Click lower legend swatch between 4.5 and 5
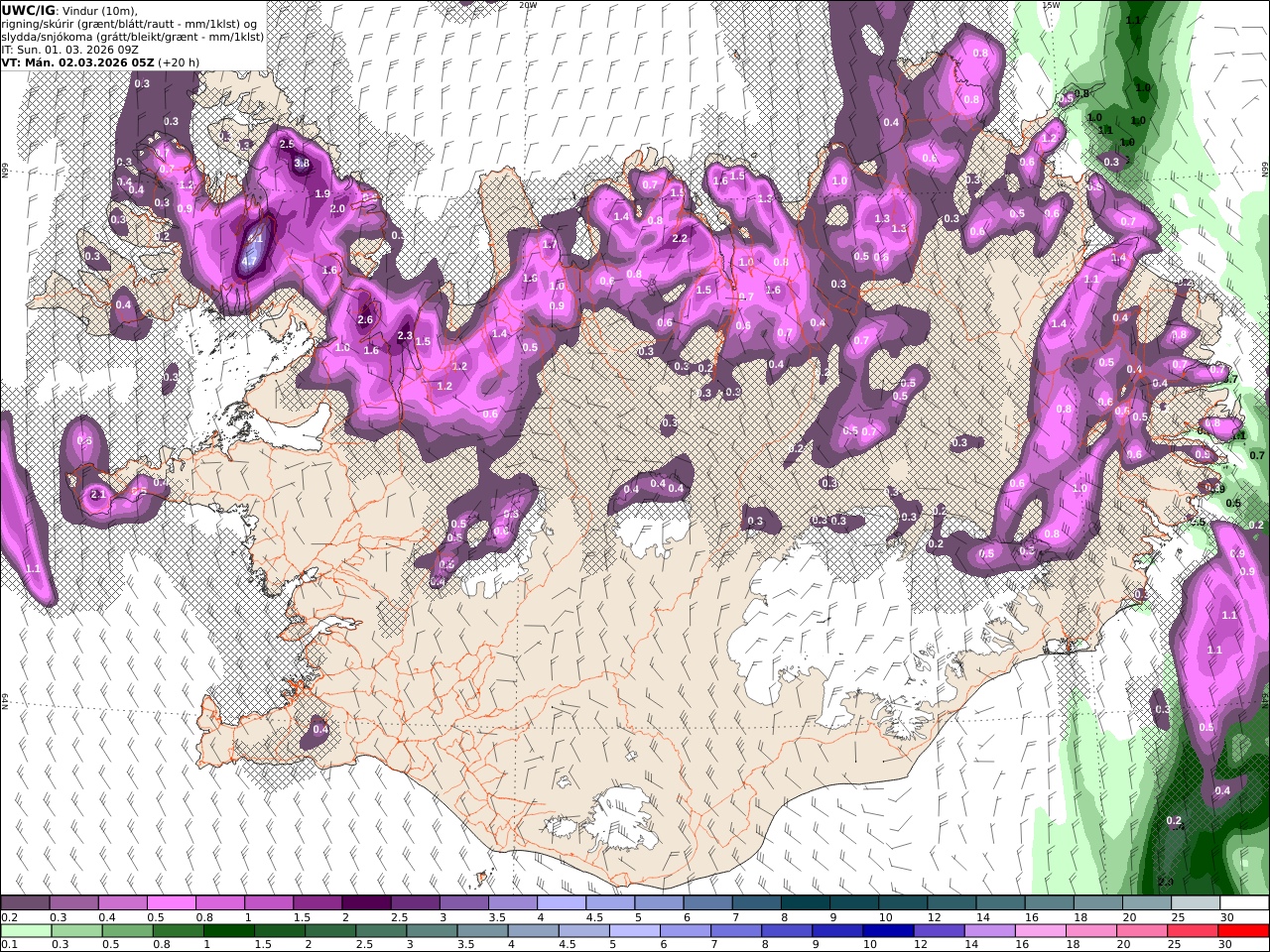Screen dimensions: 1270x952 (x=583, y=931)
